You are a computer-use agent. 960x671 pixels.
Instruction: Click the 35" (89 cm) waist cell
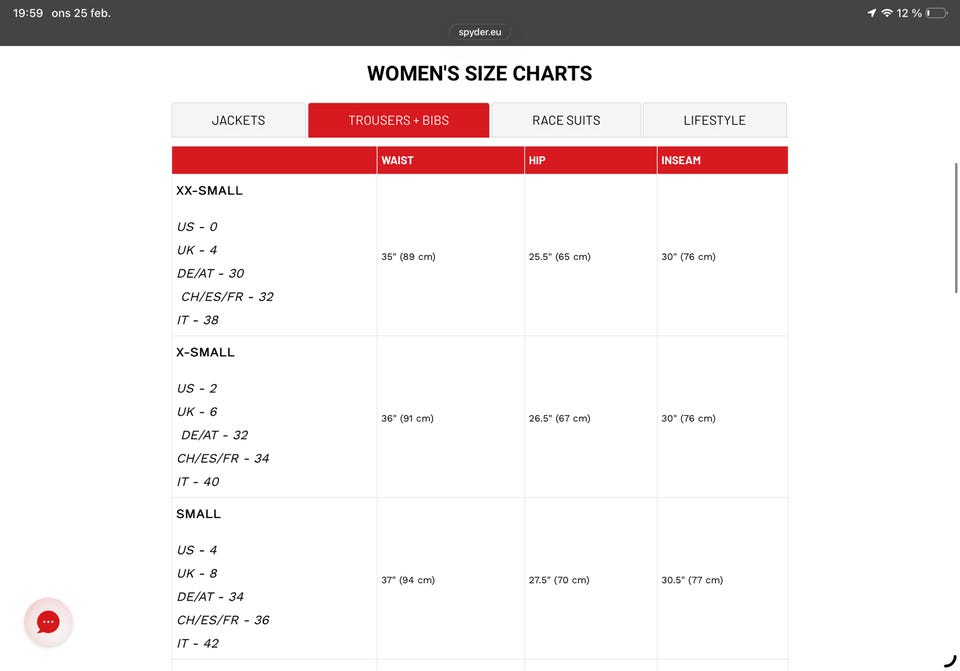pos(408,257)
